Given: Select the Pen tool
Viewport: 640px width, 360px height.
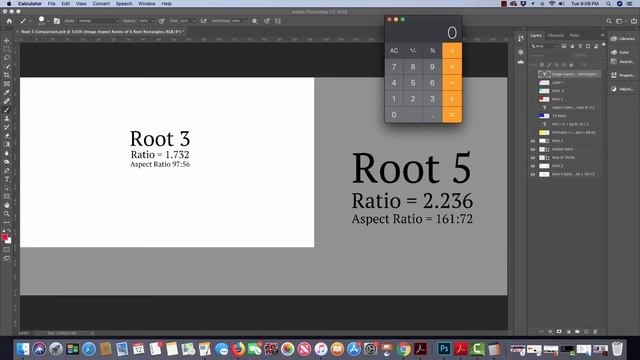Looking at the screenshot, I should pyautogui.click(x=7, y=170).
